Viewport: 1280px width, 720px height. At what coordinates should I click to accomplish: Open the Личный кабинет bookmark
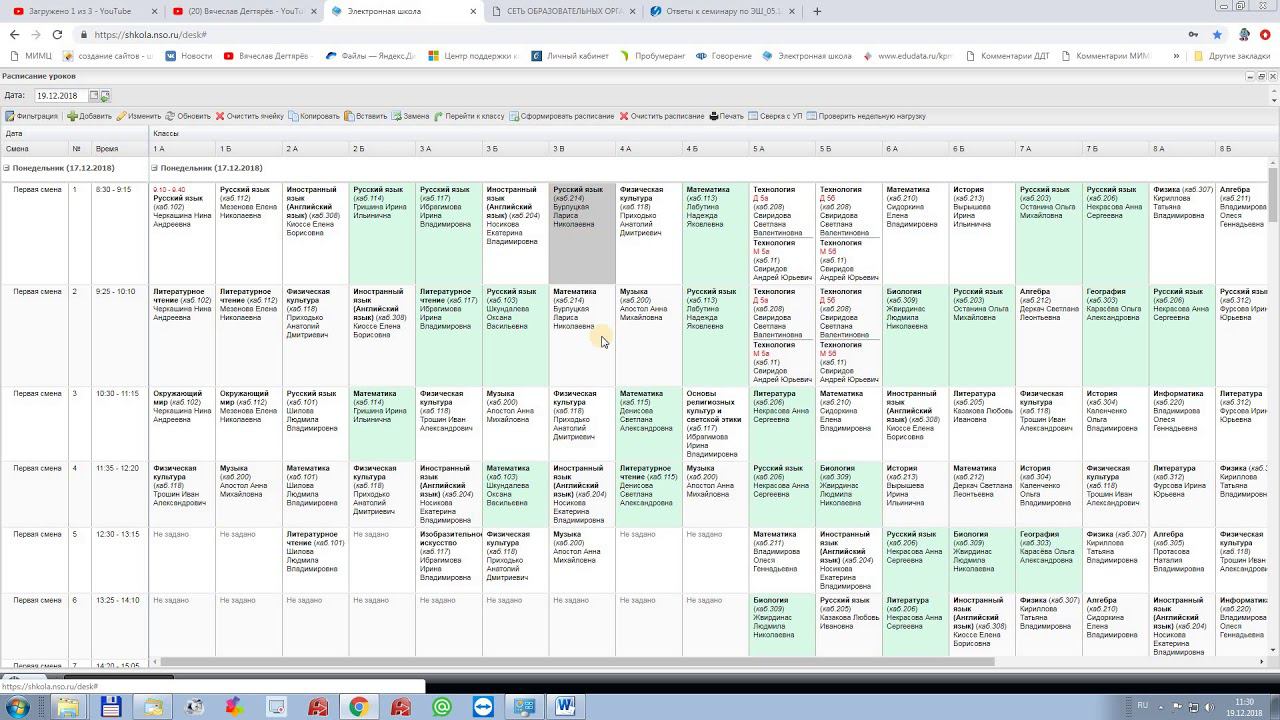(570, 56)
